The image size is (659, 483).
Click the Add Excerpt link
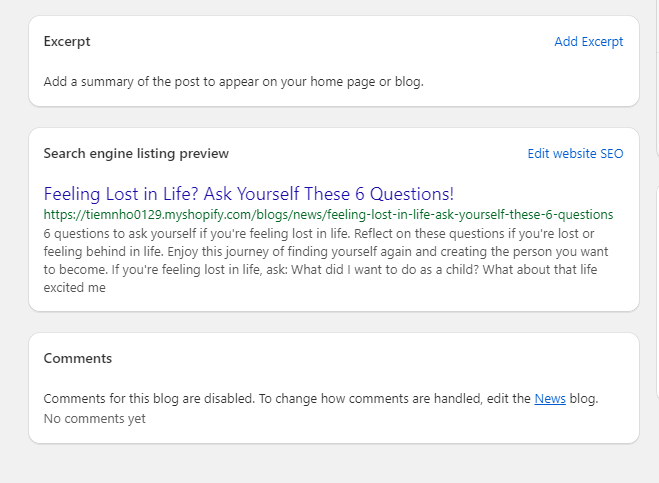point(588,42)
